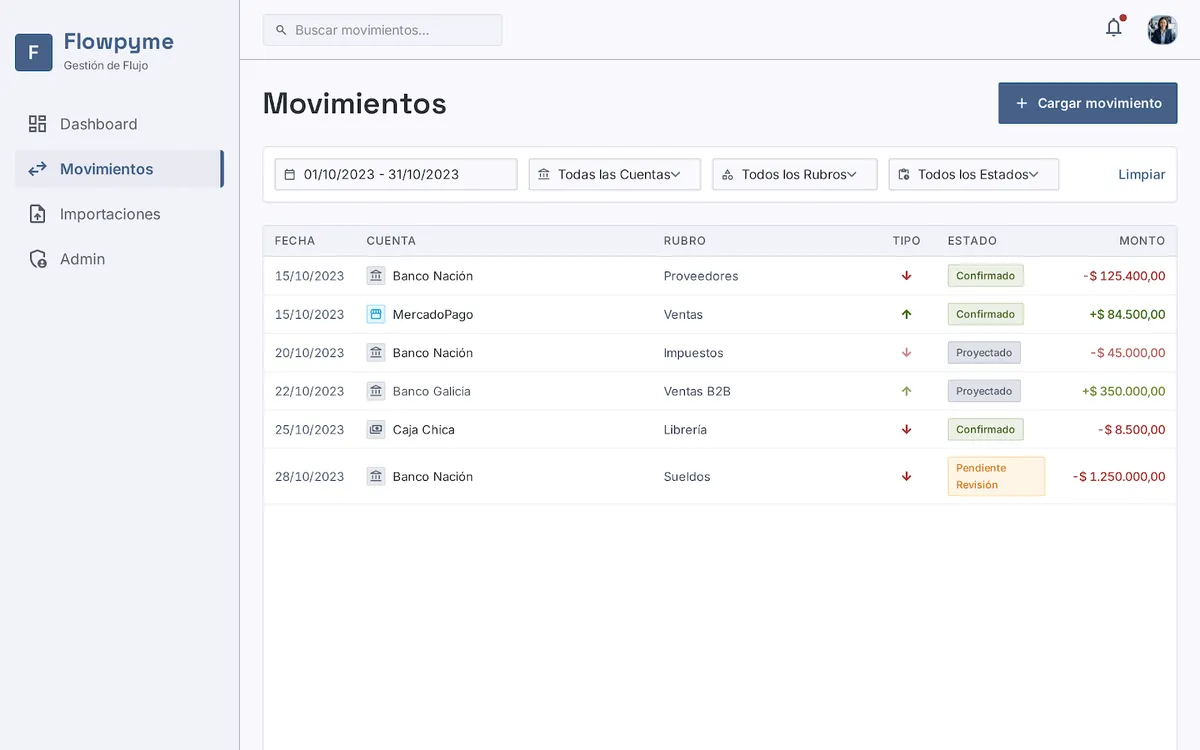The width and height of the screenshot is (1200, 750).
Task: Click the down arrow in Proveedores row
Action: (907, 276)
